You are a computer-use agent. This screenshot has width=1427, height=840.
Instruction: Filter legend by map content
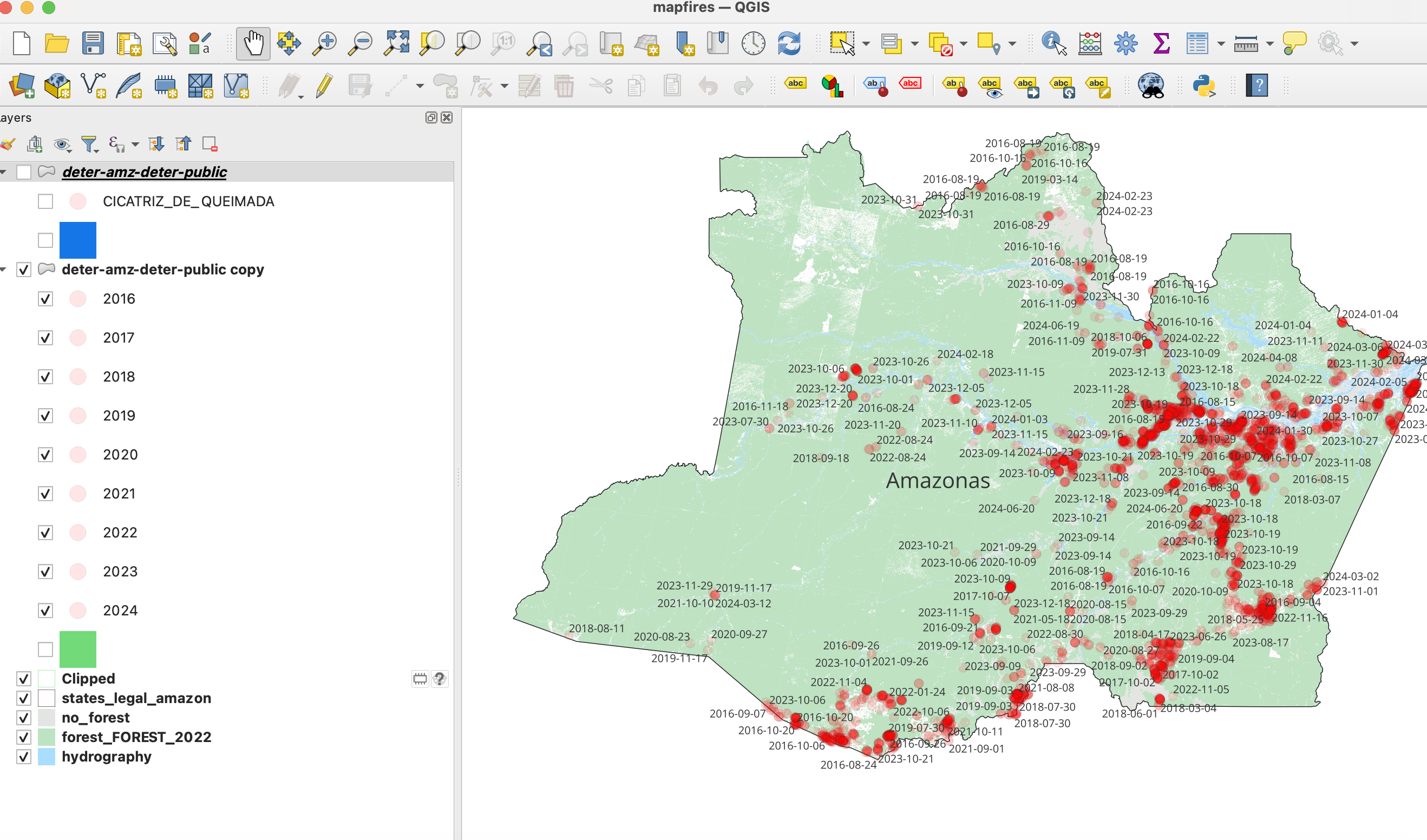pyautogui.click(x=90, y=145)
